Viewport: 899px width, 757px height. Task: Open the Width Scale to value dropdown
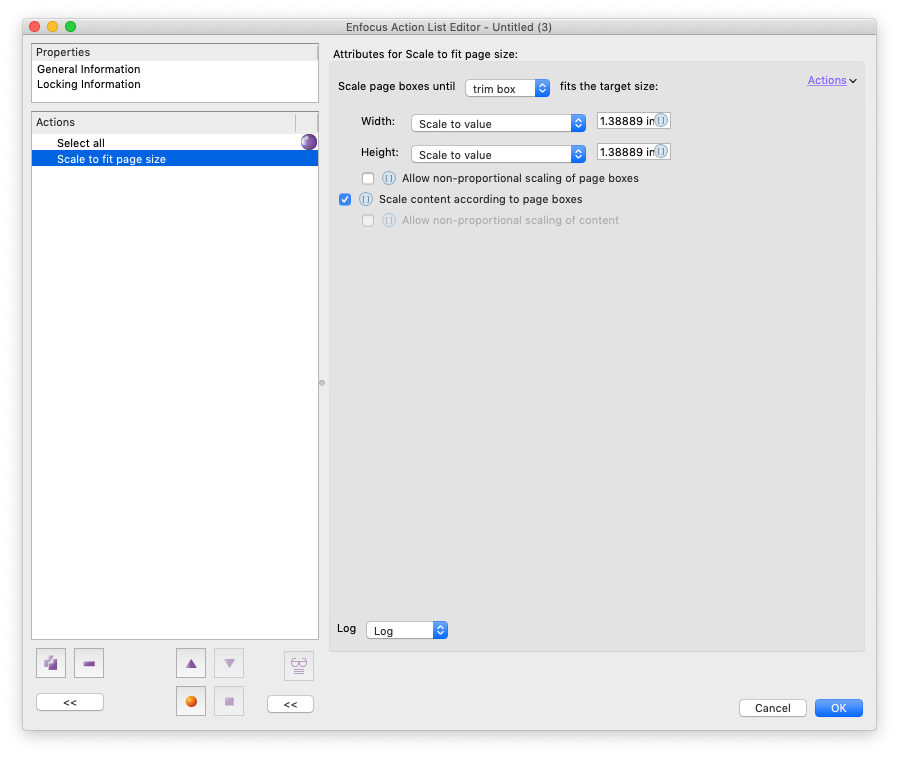pos(498,123)
